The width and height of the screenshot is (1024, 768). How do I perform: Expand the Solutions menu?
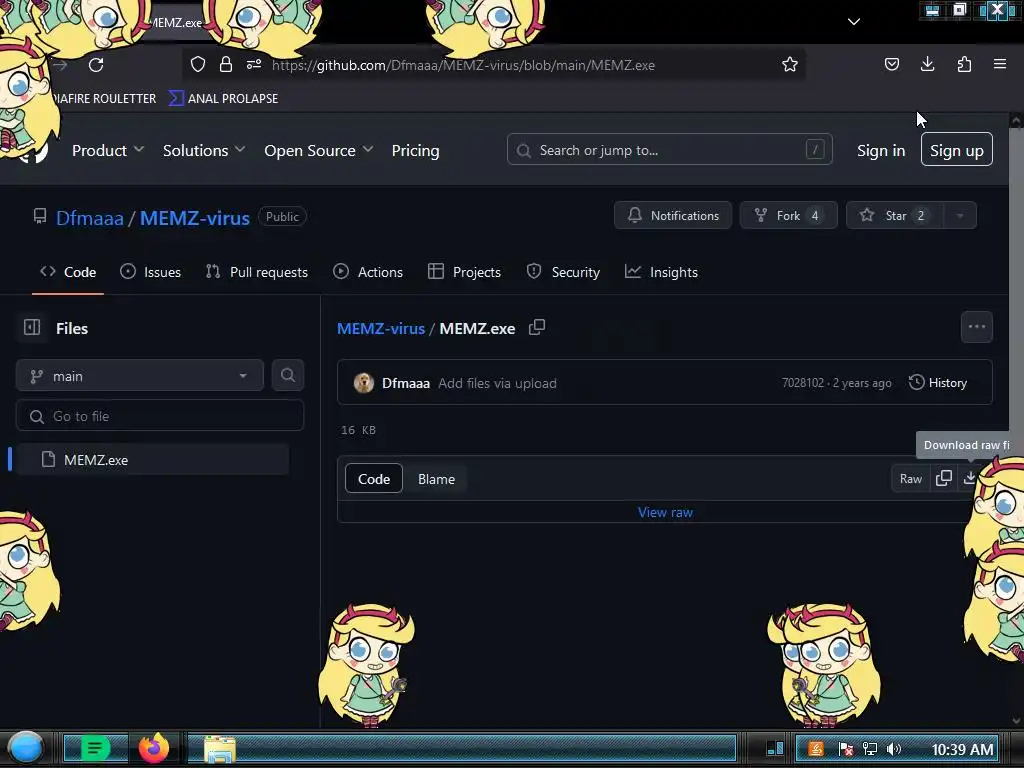[x=204, y=150]
